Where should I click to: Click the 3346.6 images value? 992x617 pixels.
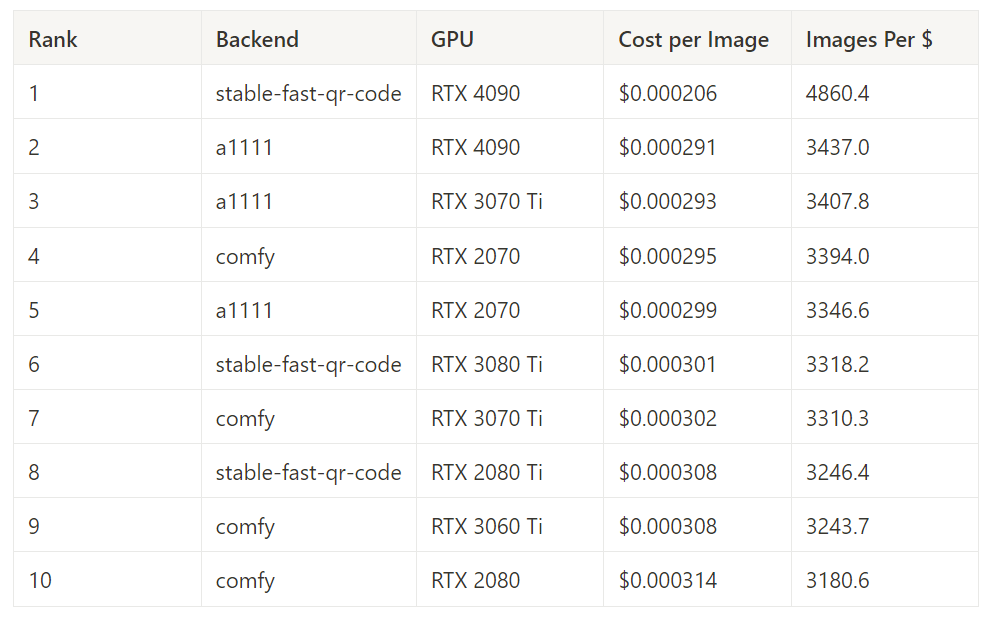pyautogui.click(x=837, y=310)
